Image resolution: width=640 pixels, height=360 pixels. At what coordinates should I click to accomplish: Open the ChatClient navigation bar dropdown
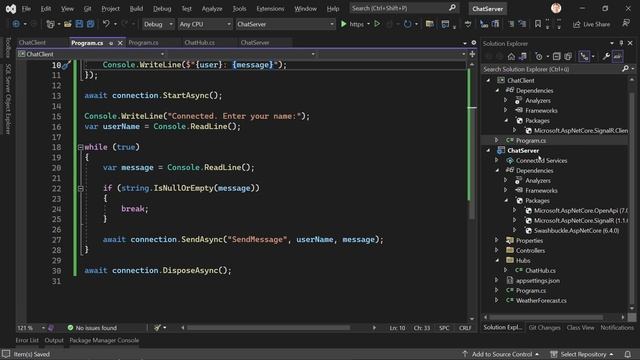tap(91, 54)
